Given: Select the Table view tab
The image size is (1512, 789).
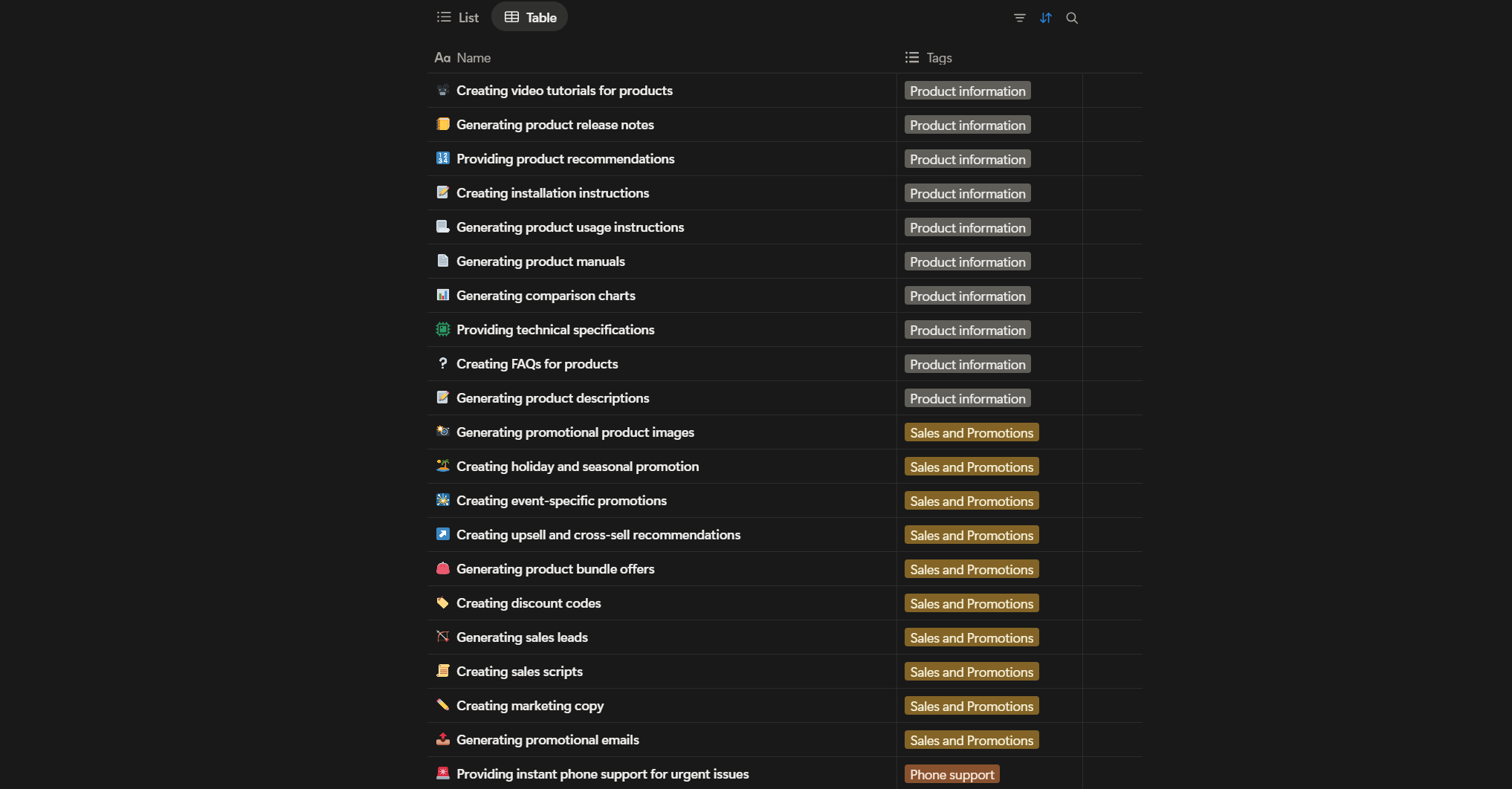Looking at the screenshot, I should coord(530,17).
